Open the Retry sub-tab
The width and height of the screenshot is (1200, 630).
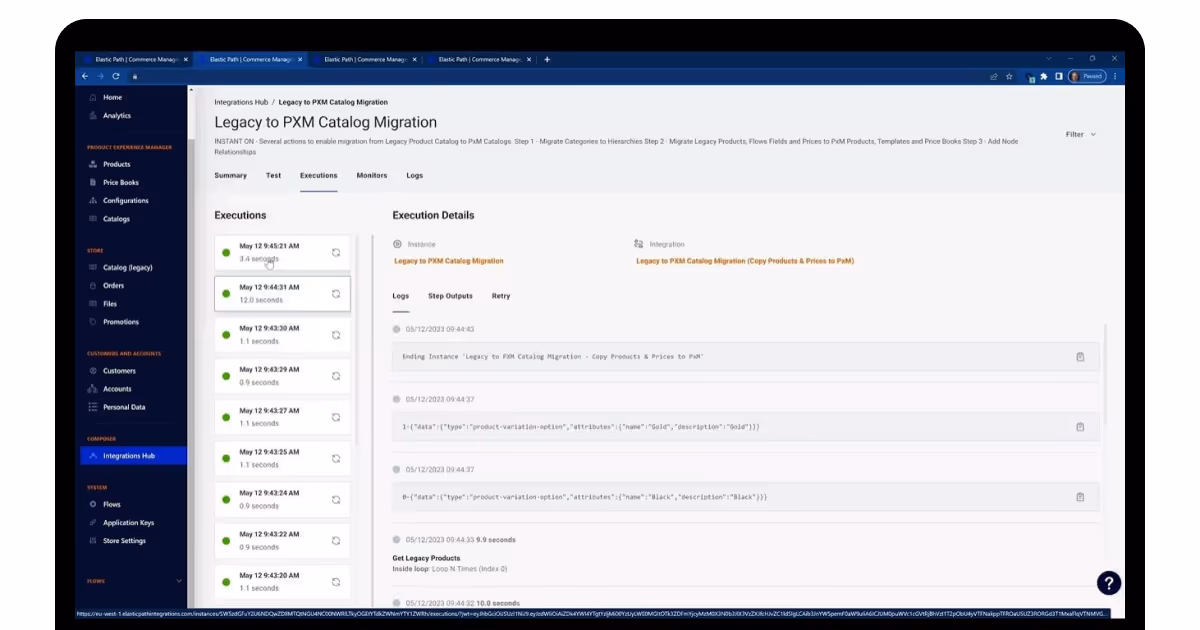[501, 296]
